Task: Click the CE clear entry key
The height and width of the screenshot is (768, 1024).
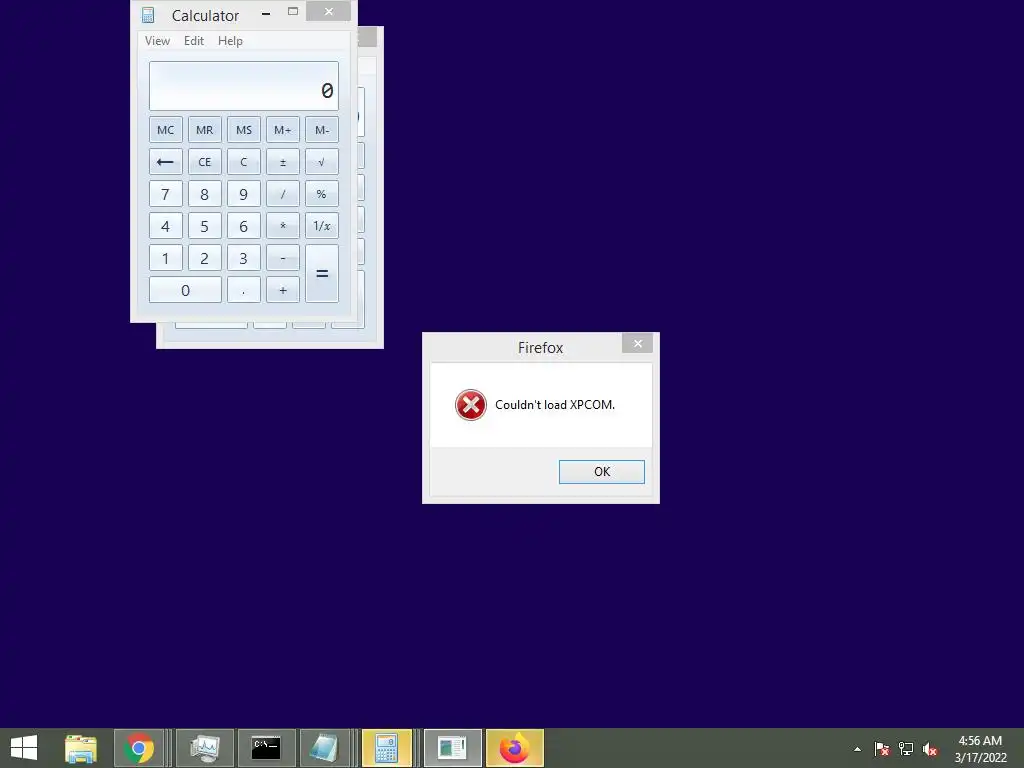Action: pos(204,161)
